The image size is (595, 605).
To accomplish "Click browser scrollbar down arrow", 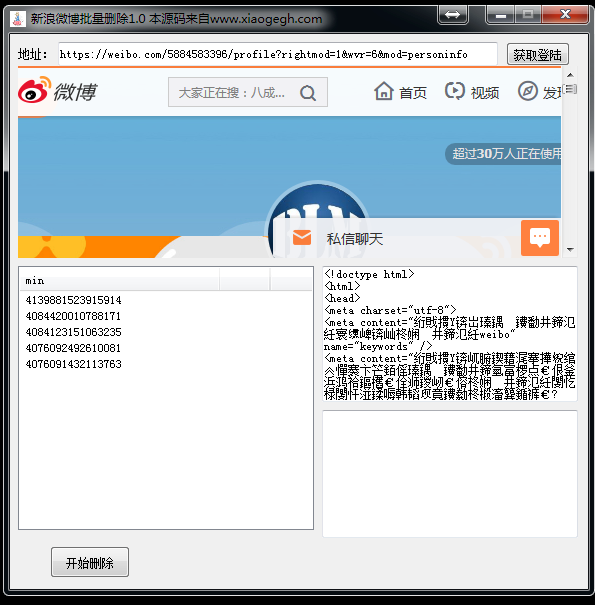I will pos(570,250).
